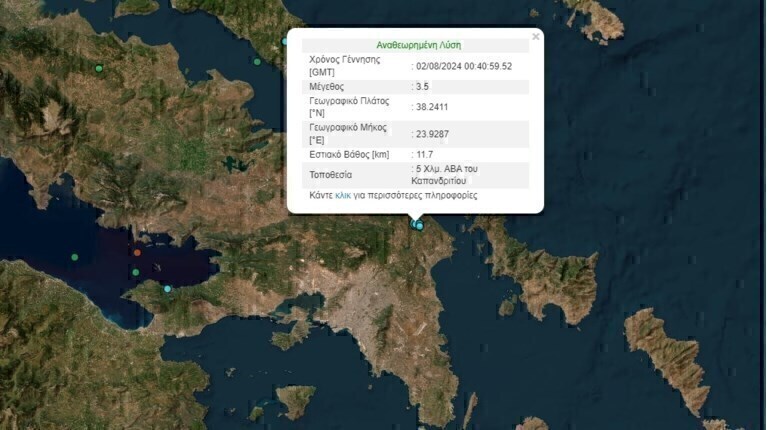Image resolution: width=767 pixels, height=430 pixels.
Task: Select the cyan marker in the gulf near the southern shore
Action: tap(168, 289)
